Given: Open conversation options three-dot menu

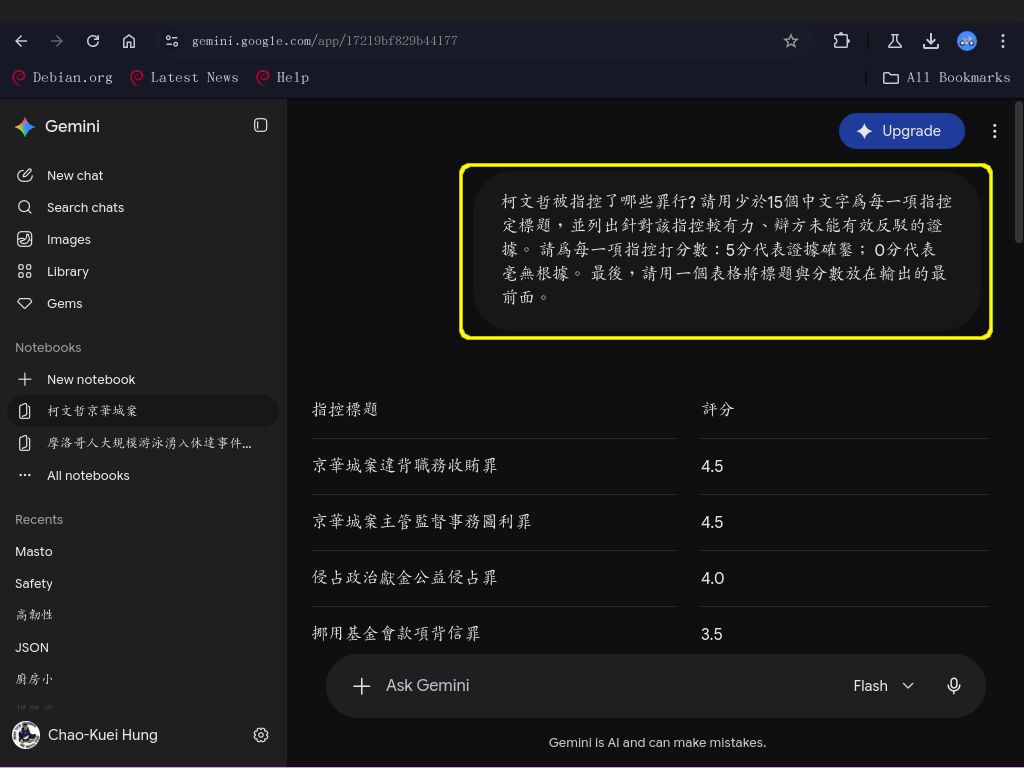Looking at the screenshot, I should (995, 131).
